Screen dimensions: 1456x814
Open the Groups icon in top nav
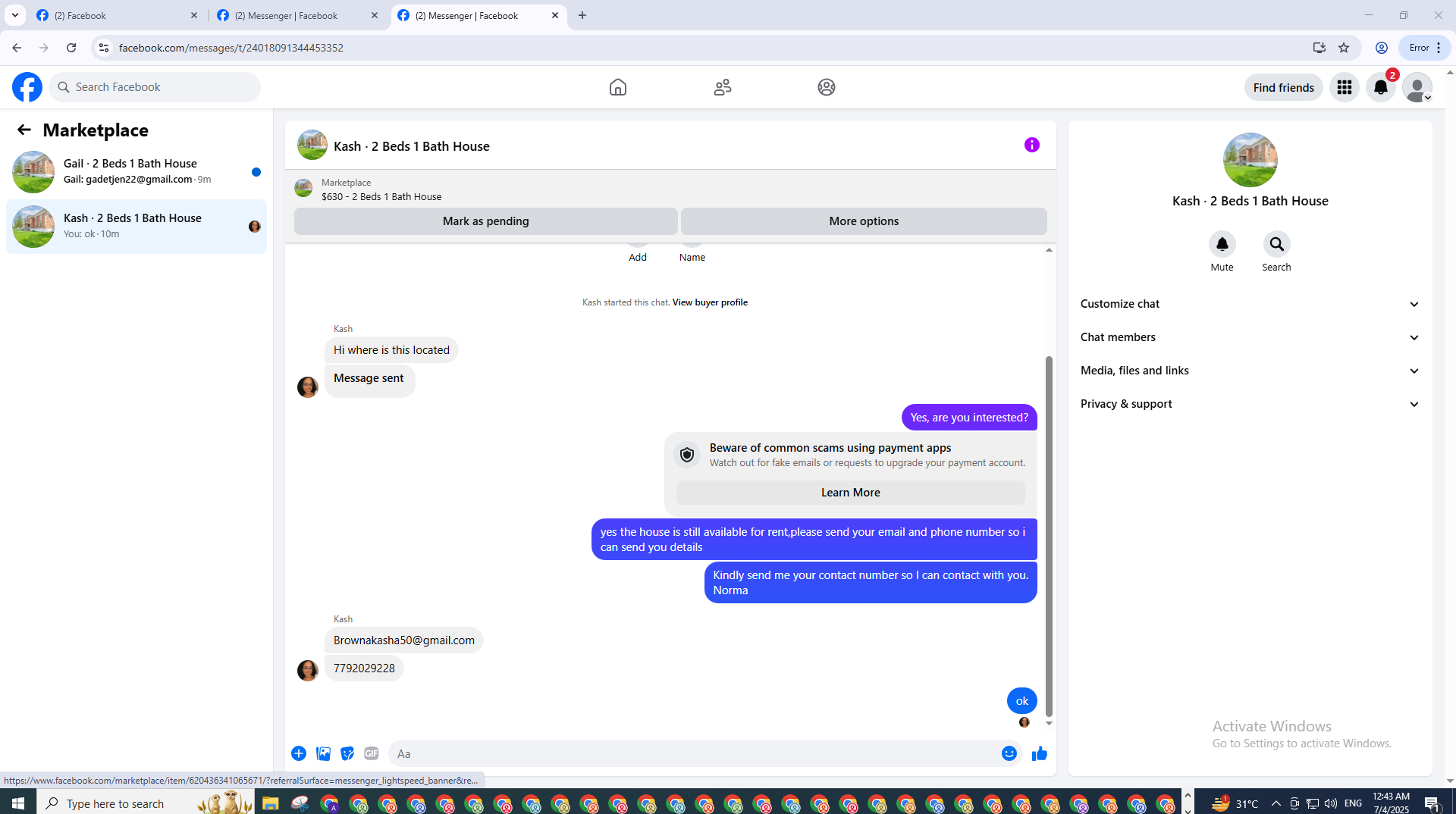click(827, 87)
